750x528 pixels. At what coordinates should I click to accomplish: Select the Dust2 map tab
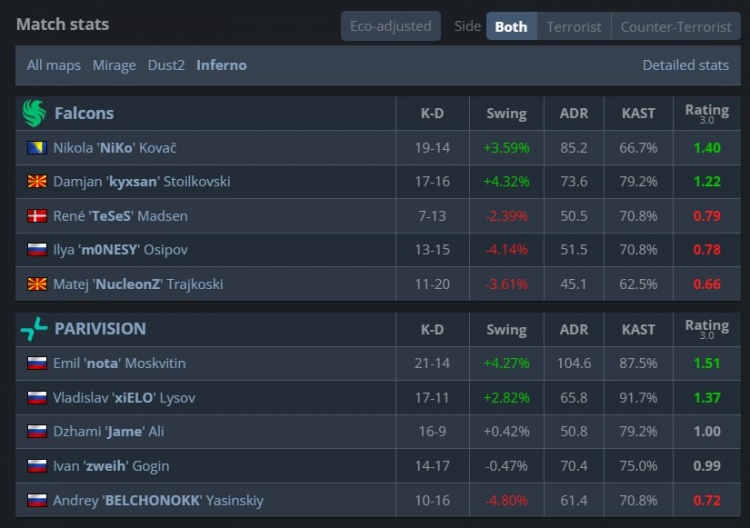(166, 65)
